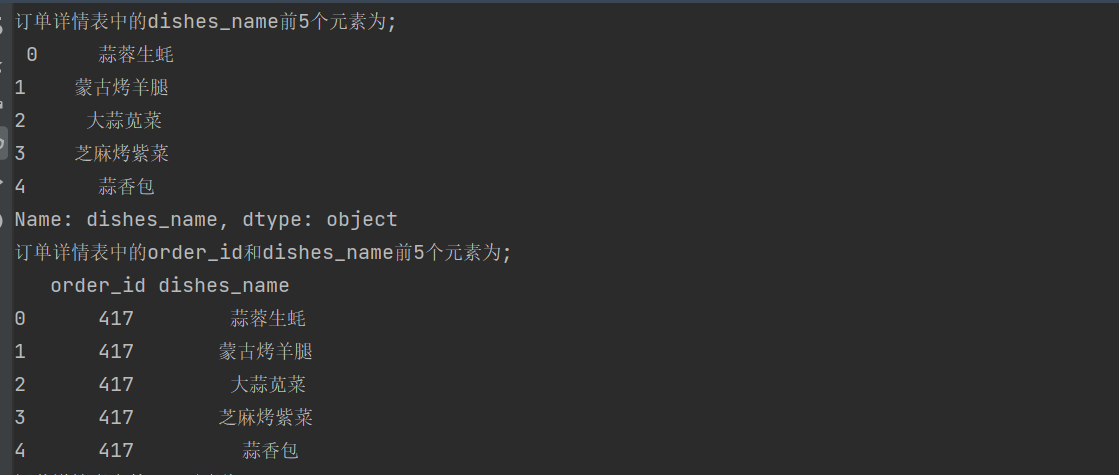Click the first dishes_name header output line
1119x475 pixels.
(205, 22)
